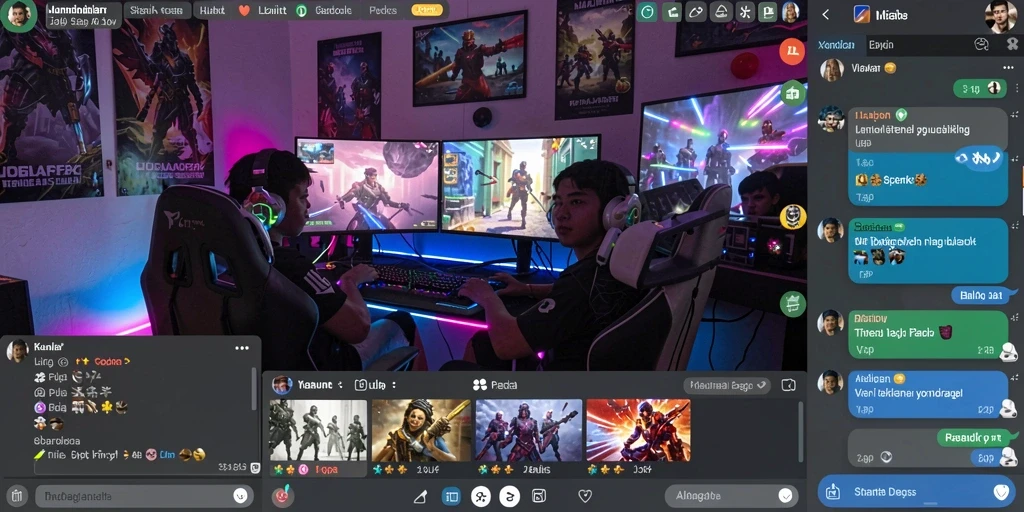Toggle the check on the gray gallery pill
1024x512 pixels.
pyautogui.click(x=761, y=385)
